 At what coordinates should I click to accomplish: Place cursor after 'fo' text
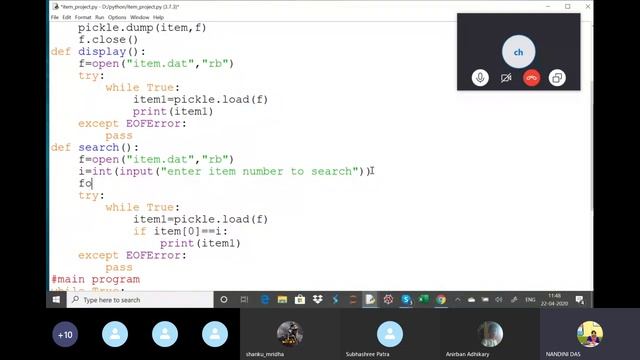point(93,184)
